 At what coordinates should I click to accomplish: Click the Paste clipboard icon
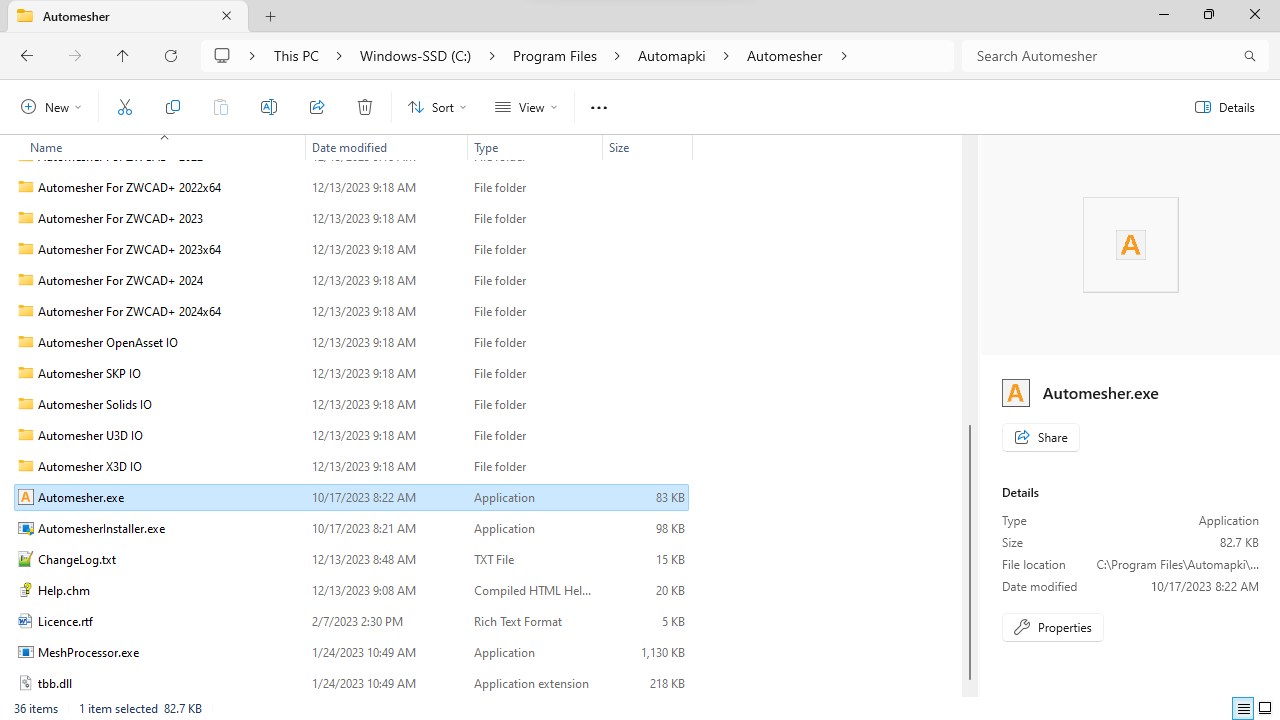(x=221, y=107)
